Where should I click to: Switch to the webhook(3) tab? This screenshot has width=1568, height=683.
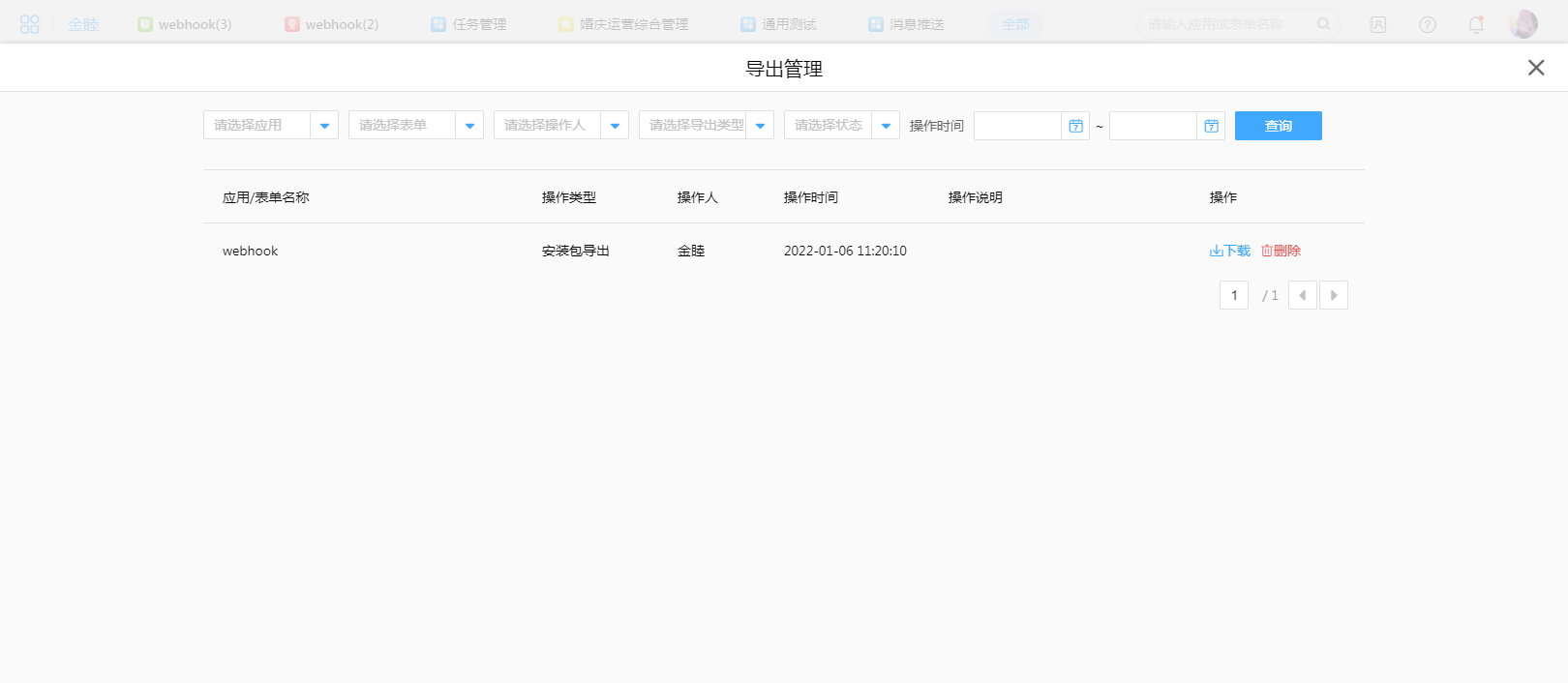[185, 24]
